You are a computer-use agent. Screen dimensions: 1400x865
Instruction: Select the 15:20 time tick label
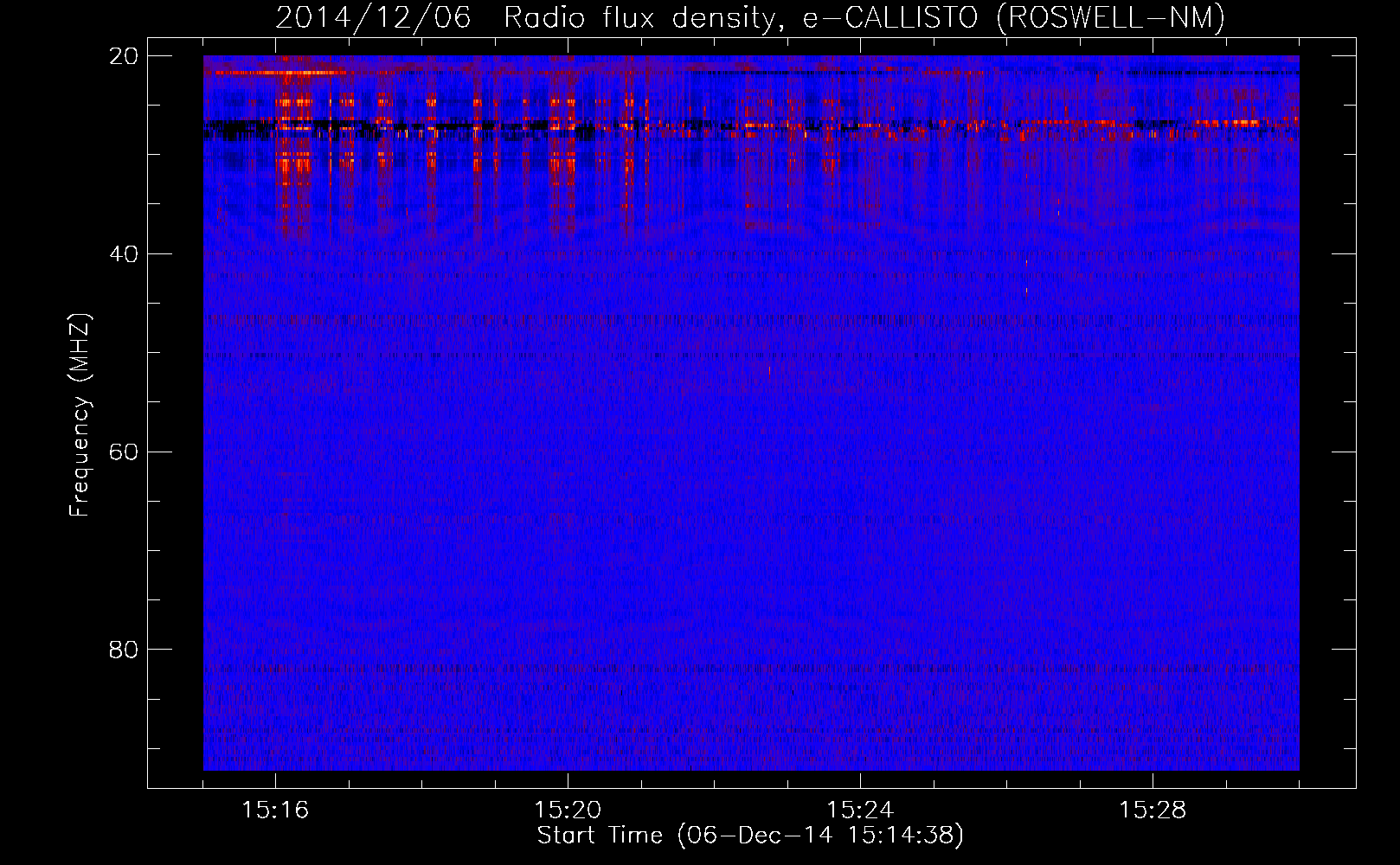point(568,811)
